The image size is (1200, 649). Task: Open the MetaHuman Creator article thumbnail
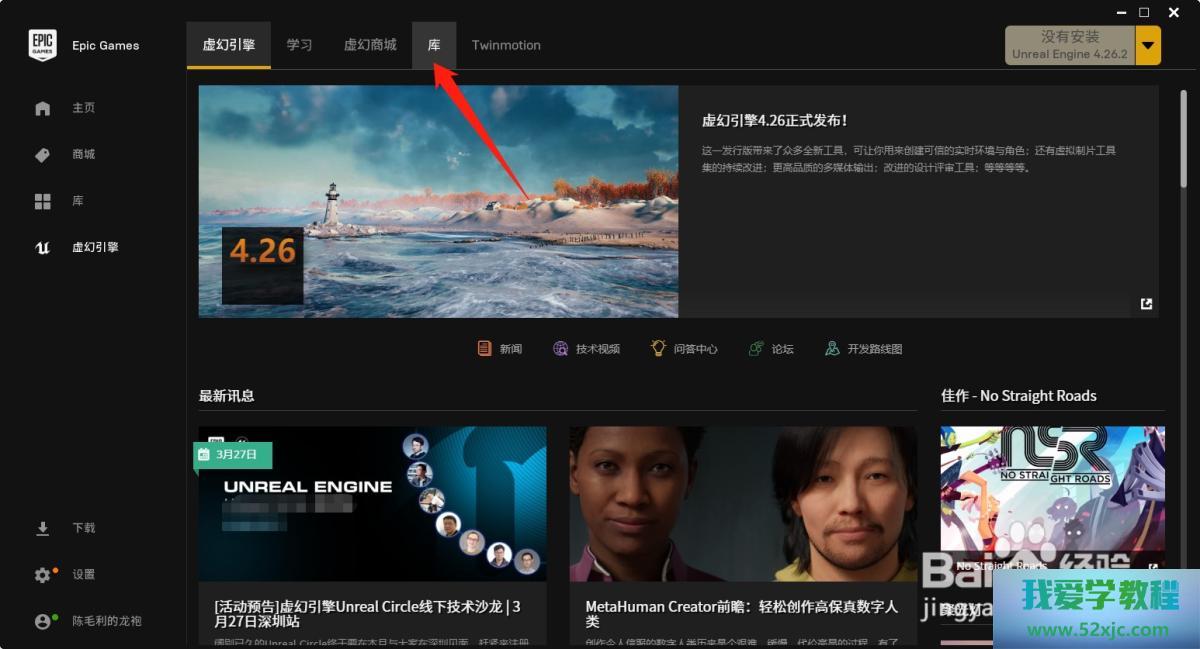743,504
